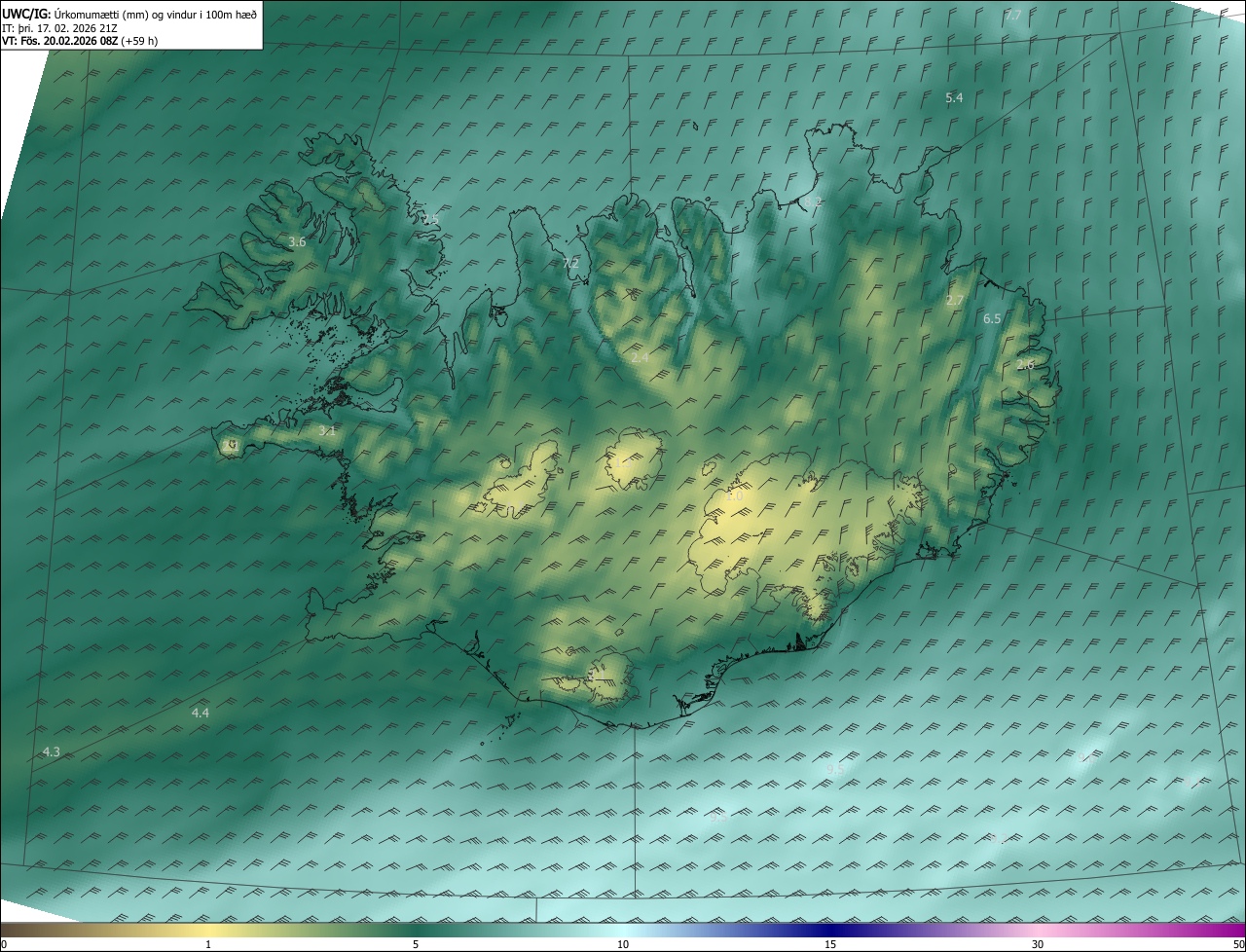Image resolution: width=1246 pixels, height=952 pixels.
Task: Click the 1 tick on the color scale
Action: pos(208,945)
